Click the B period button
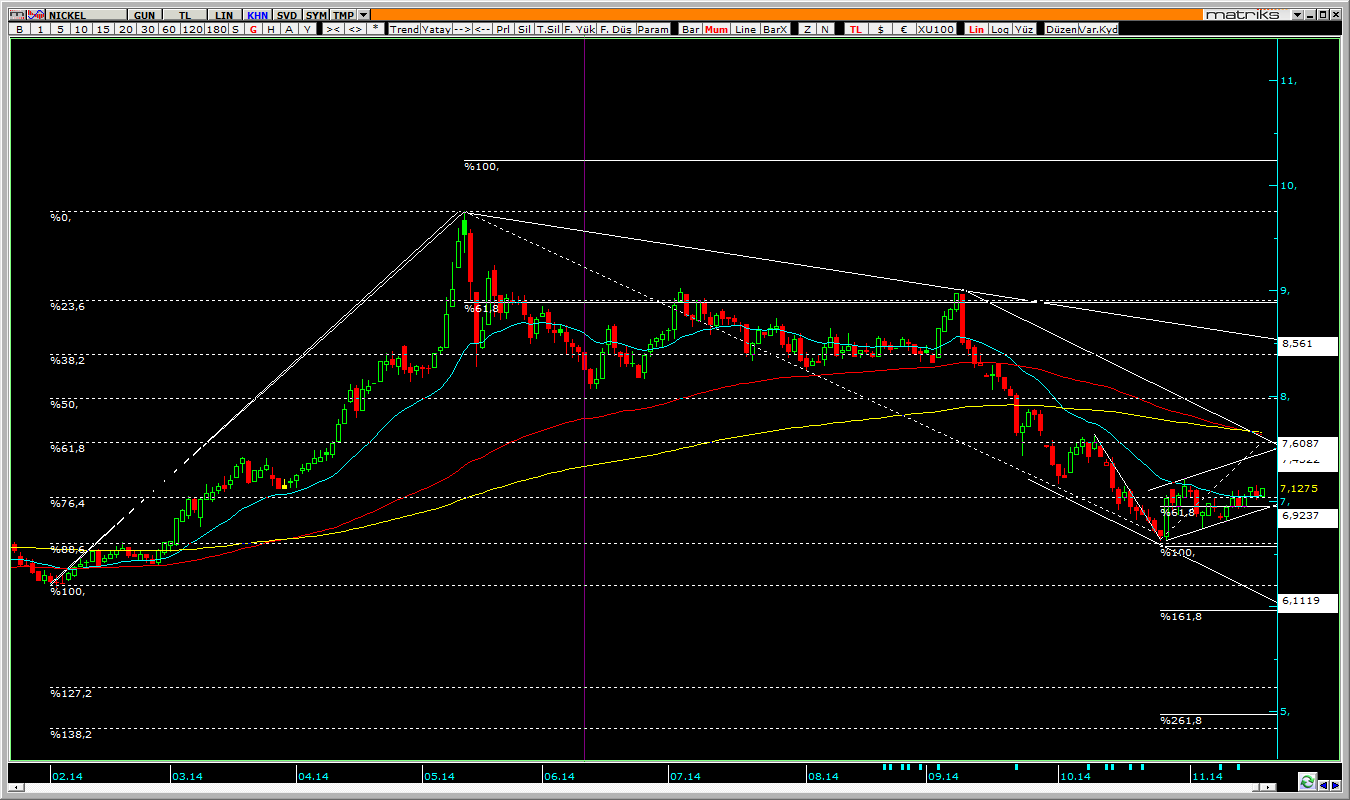The image size is (1350, 800). coord(19,29)
